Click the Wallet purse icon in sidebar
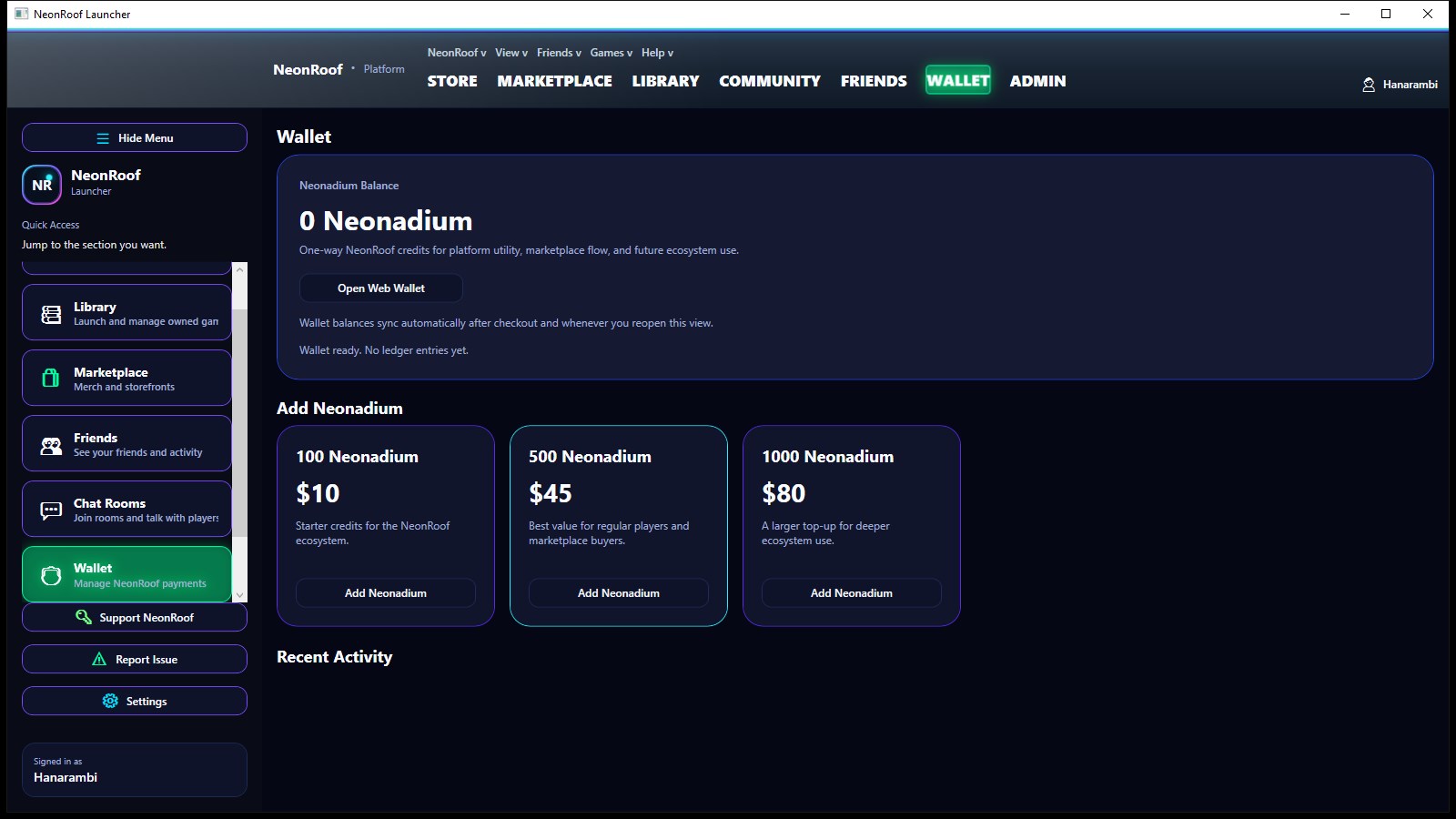1456x819 pixels. (x=52, y=575)
